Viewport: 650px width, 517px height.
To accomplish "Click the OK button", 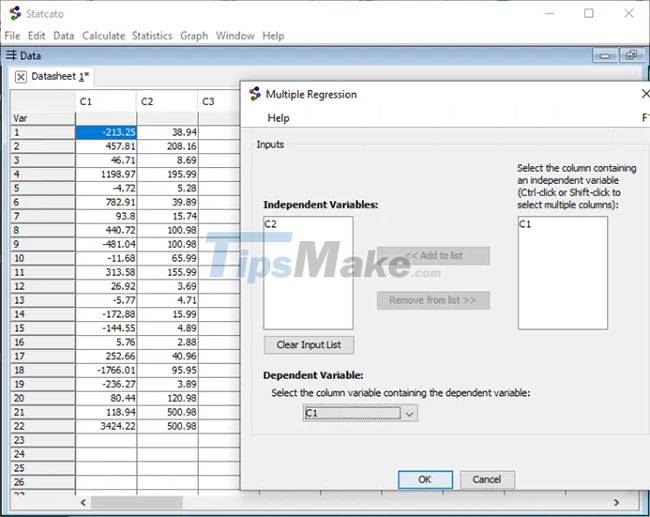I will pyautogui.click(x=425, y=480).
